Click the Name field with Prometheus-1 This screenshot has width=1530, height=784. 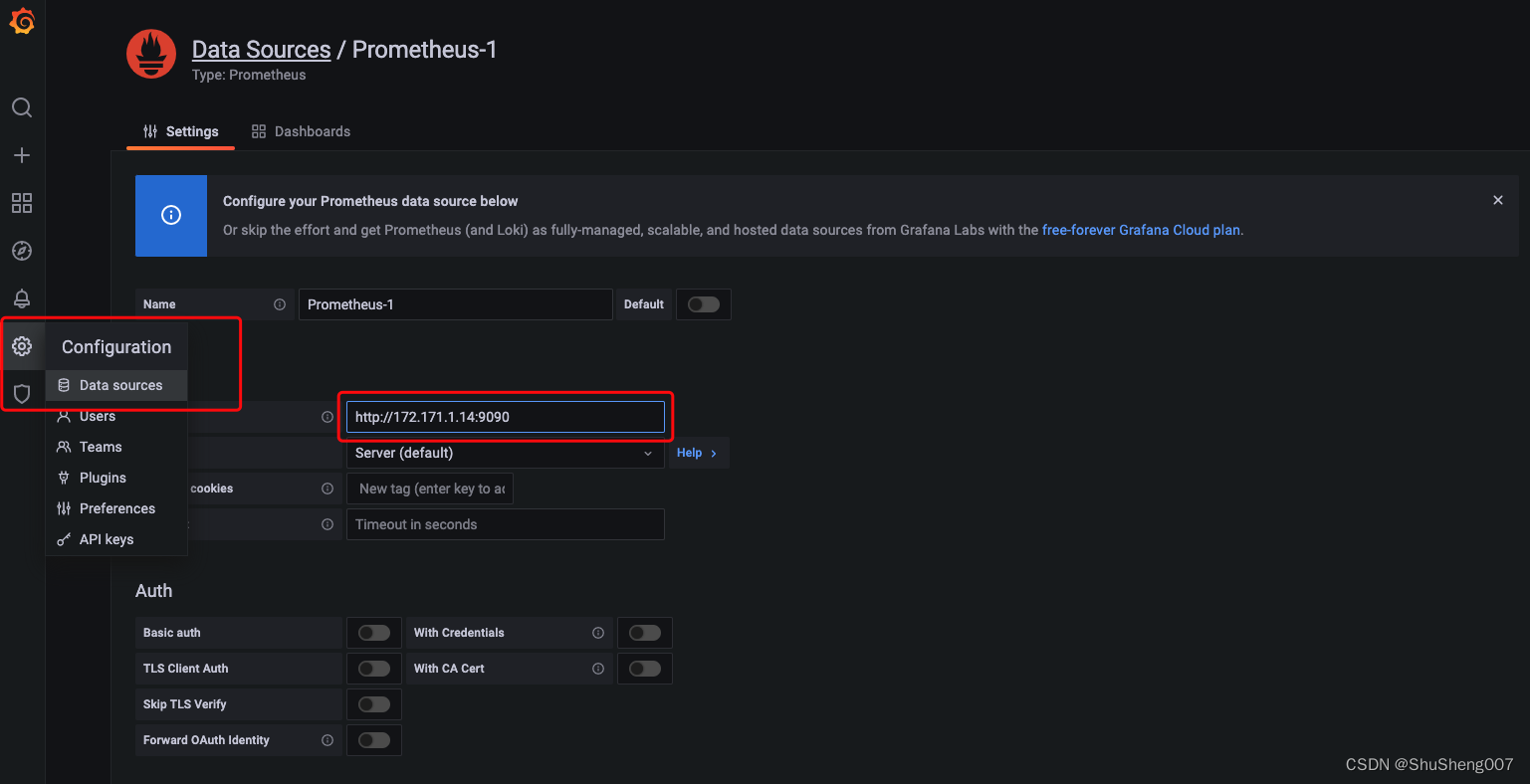pyautogui.click(x=455, y=304)
